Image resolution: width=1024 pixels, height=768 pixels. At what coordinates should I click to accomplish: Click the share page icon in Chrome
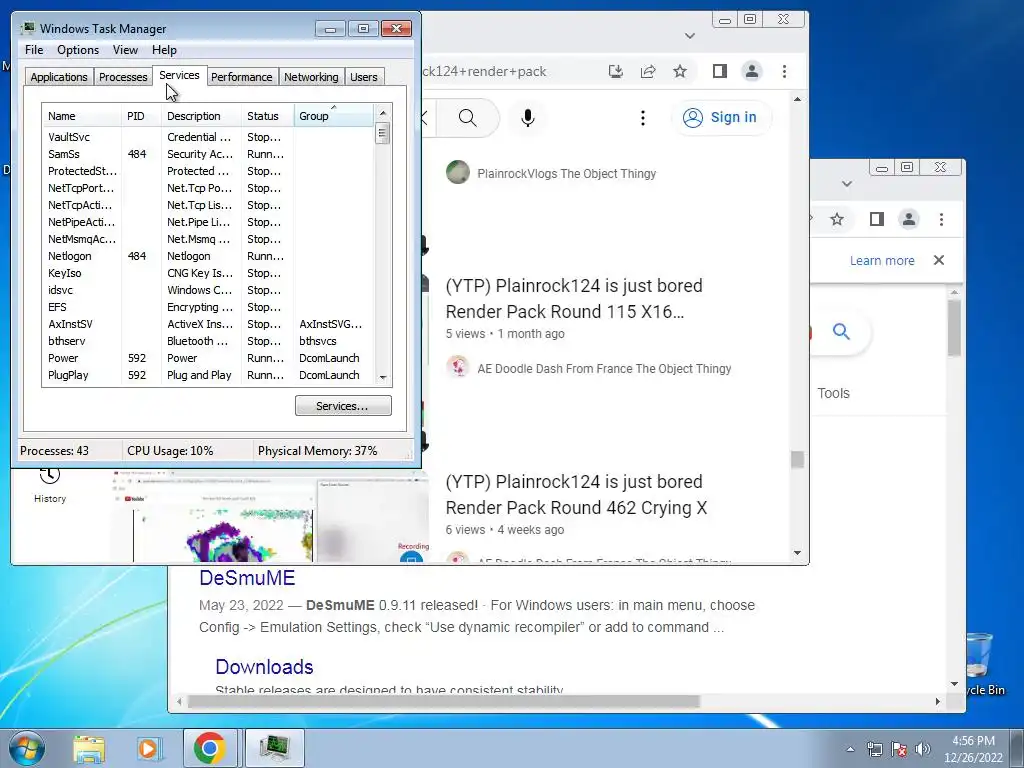(648, 71)
